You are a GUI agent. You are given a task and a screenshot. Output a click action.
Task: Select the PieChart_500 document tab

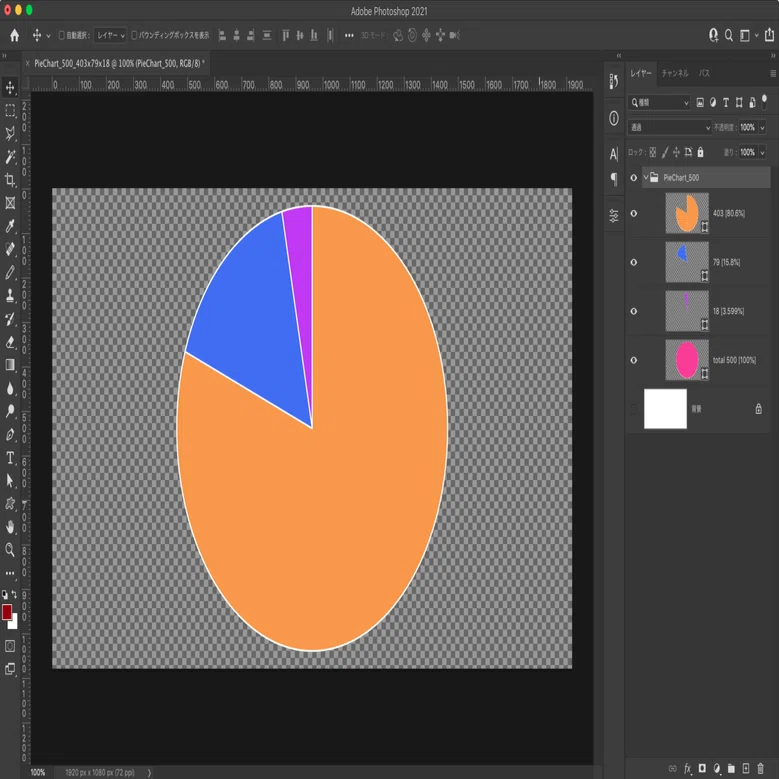(x=119, y=64)
